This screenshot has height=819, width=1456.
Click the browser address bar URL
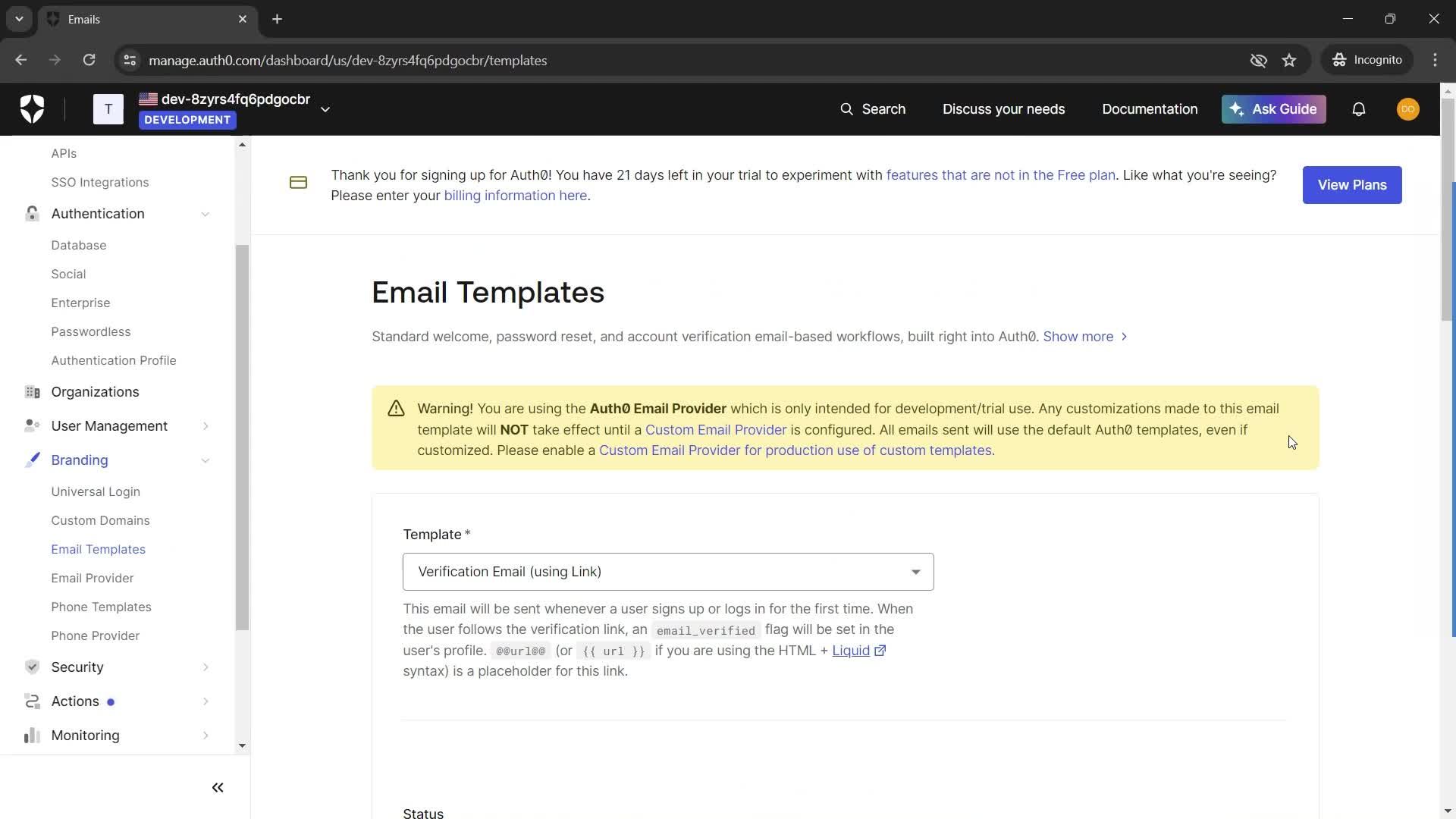click(x=348, y=60)
